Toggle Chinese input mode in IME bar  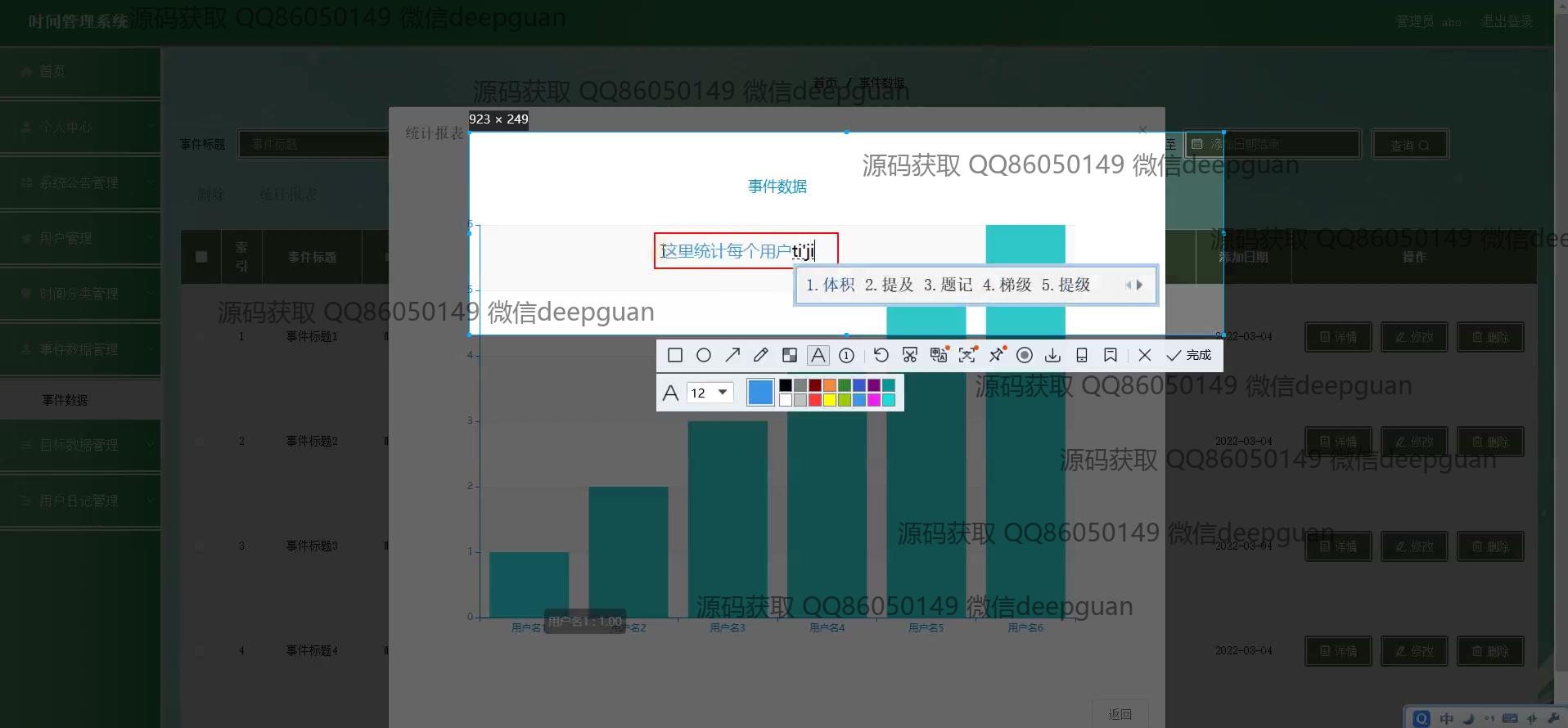(x=1447, y=718)
